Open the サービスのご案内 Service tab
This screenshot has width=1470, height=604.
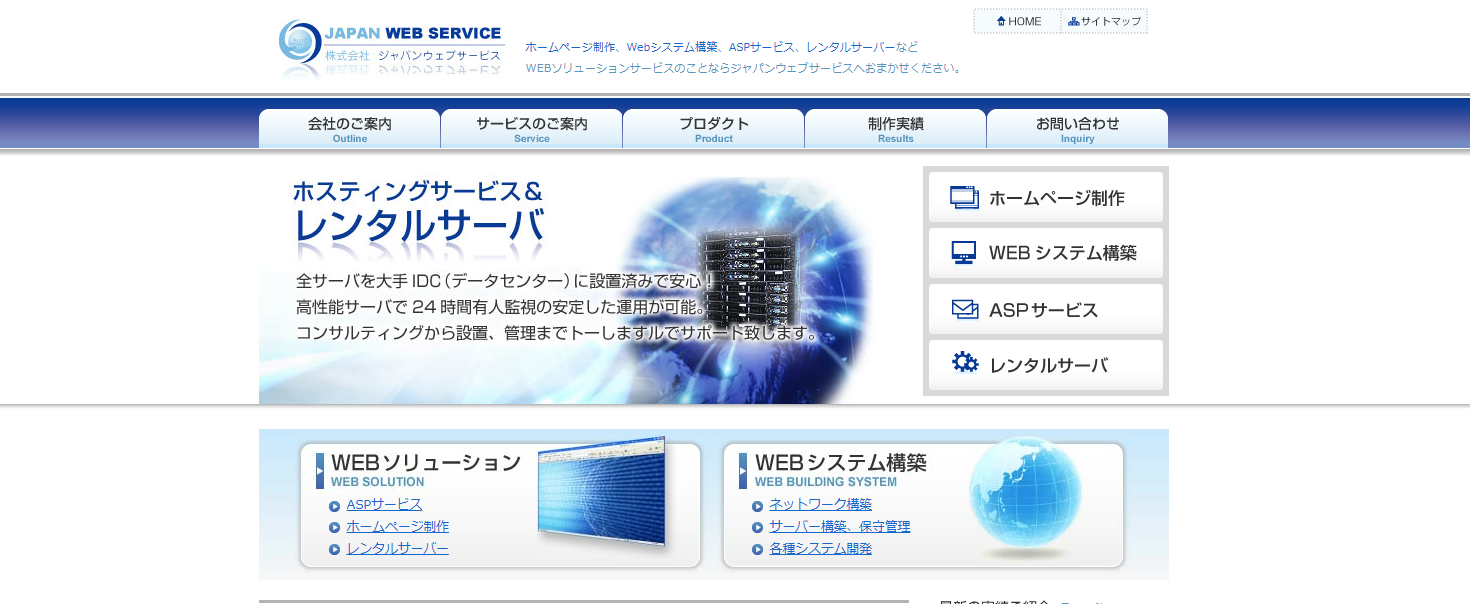[531, 129]
